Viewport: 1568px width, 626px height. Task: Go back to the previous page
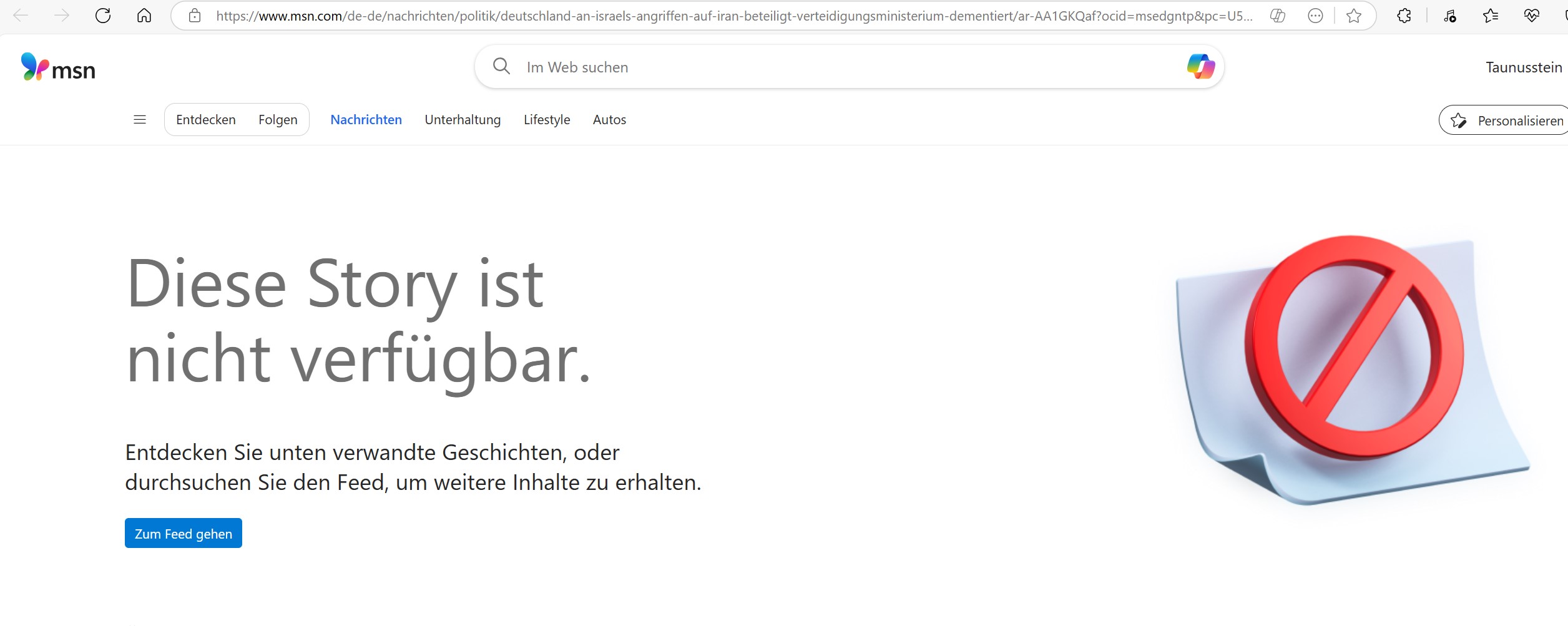point(21,16)
